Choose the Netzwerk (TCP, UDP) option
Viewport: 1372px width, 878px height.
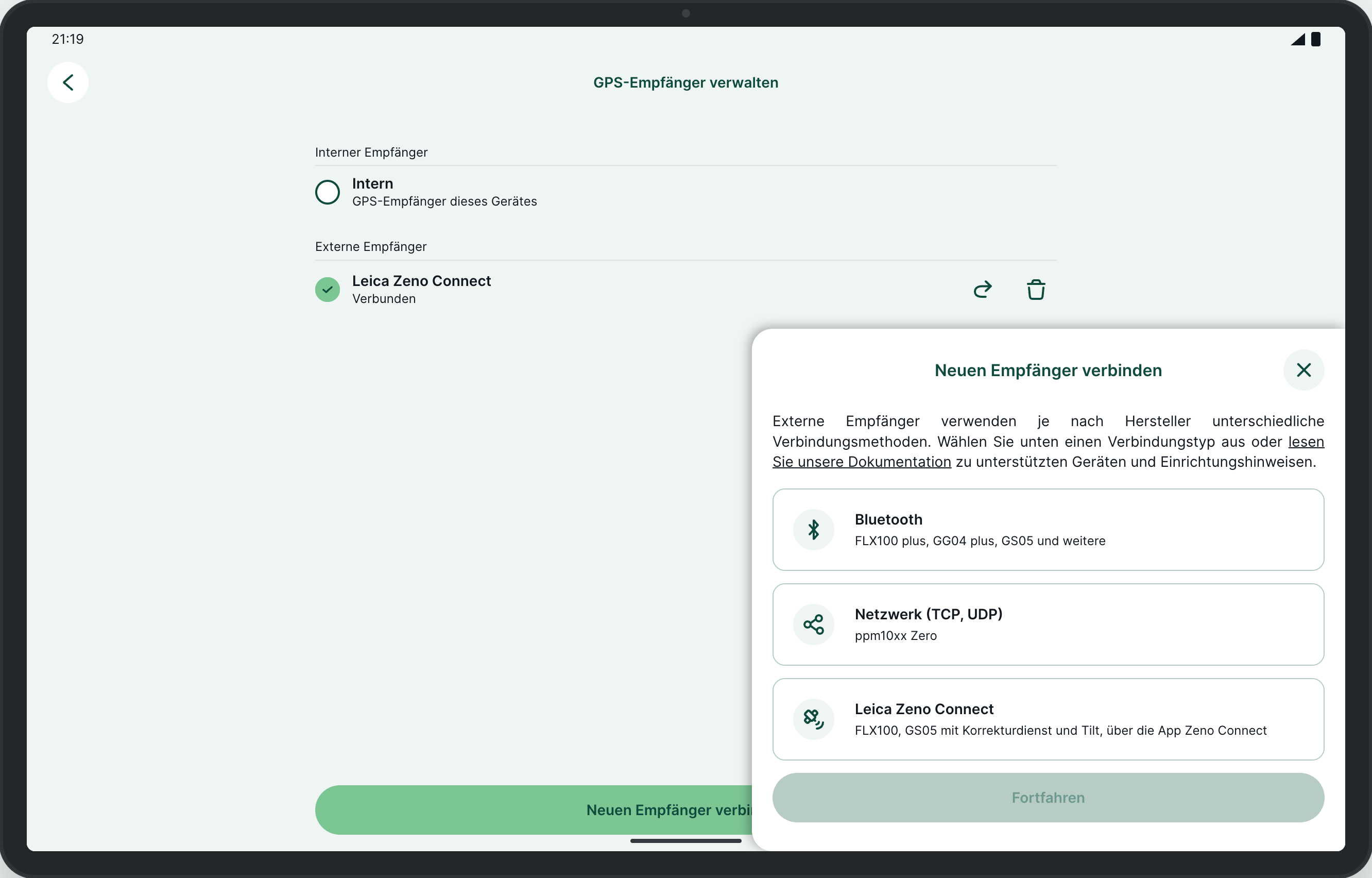[x=1048, y=624]
